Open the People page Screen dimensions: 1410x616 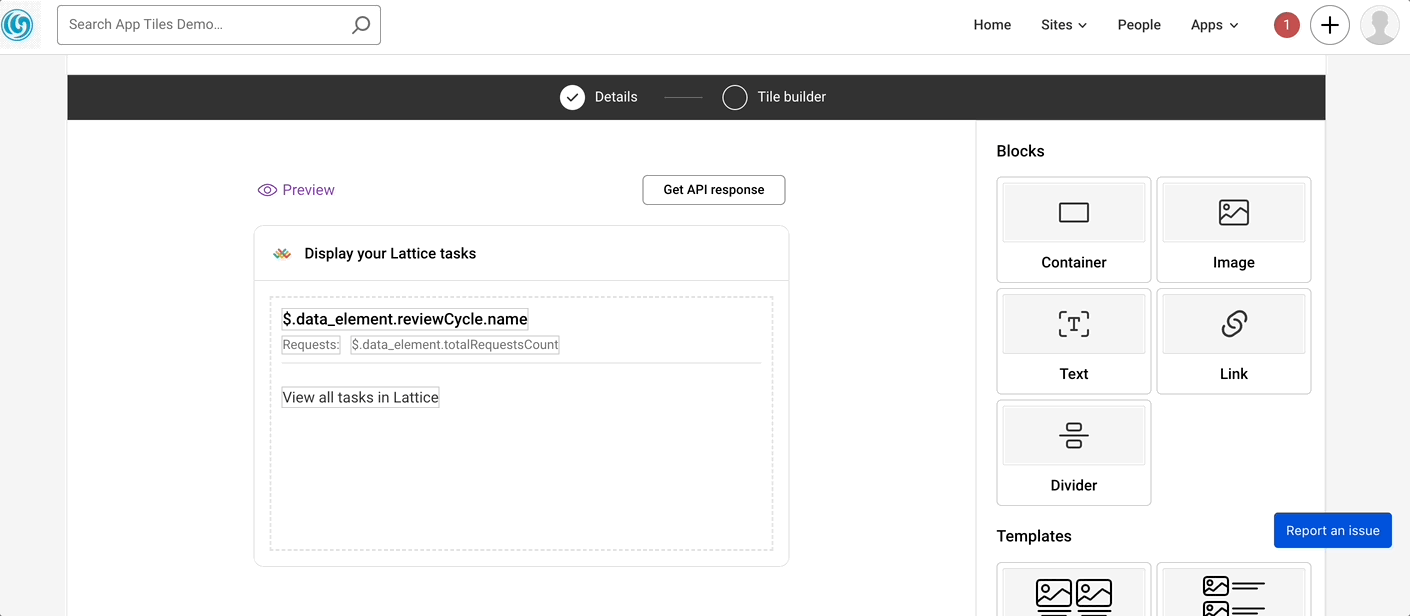[x=1139, y=25]
